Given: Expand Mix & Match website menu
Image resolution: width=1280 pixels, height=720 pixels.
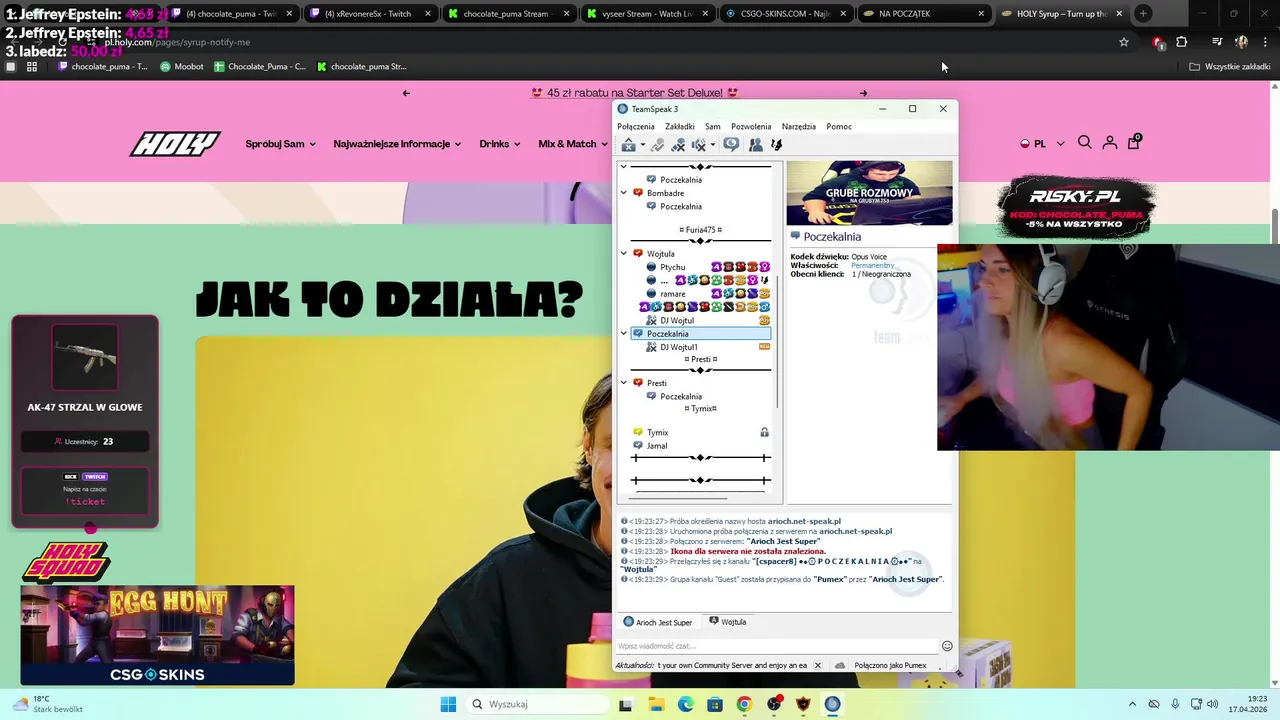Looking at the screenshot, I should tap(573, 144).
